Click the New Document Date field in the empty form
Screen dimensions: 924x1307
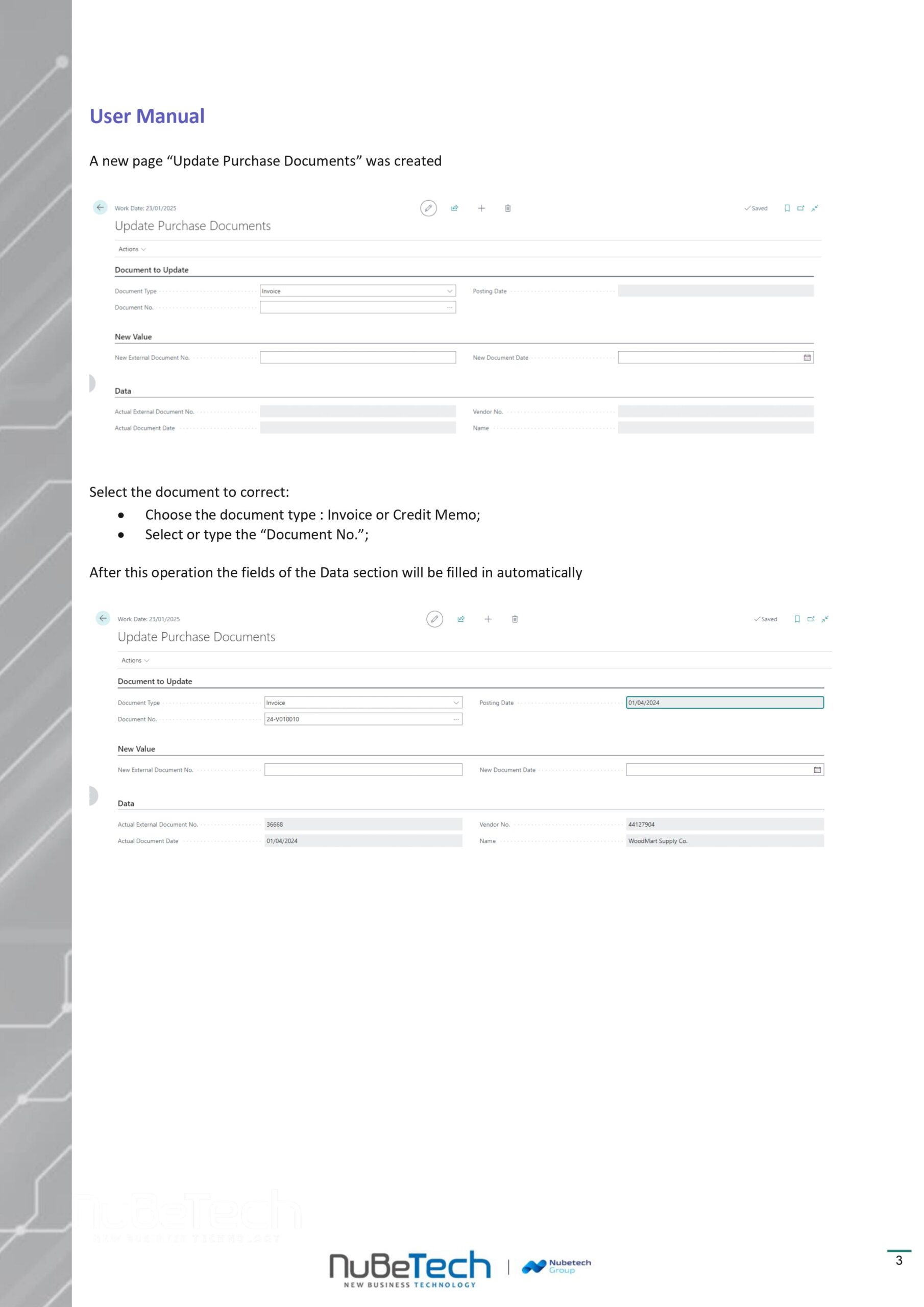[x=716, y=357]
